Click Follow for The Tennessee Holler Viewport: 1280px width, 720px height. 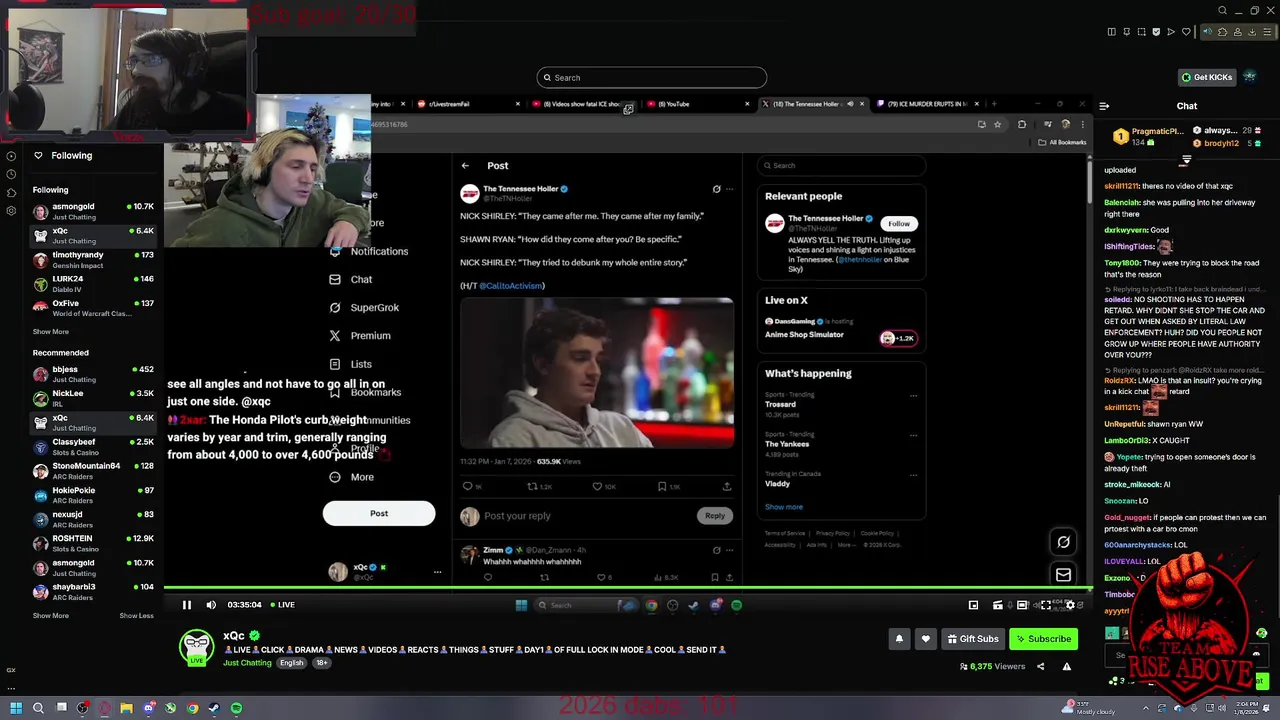(x=899, y=223)
